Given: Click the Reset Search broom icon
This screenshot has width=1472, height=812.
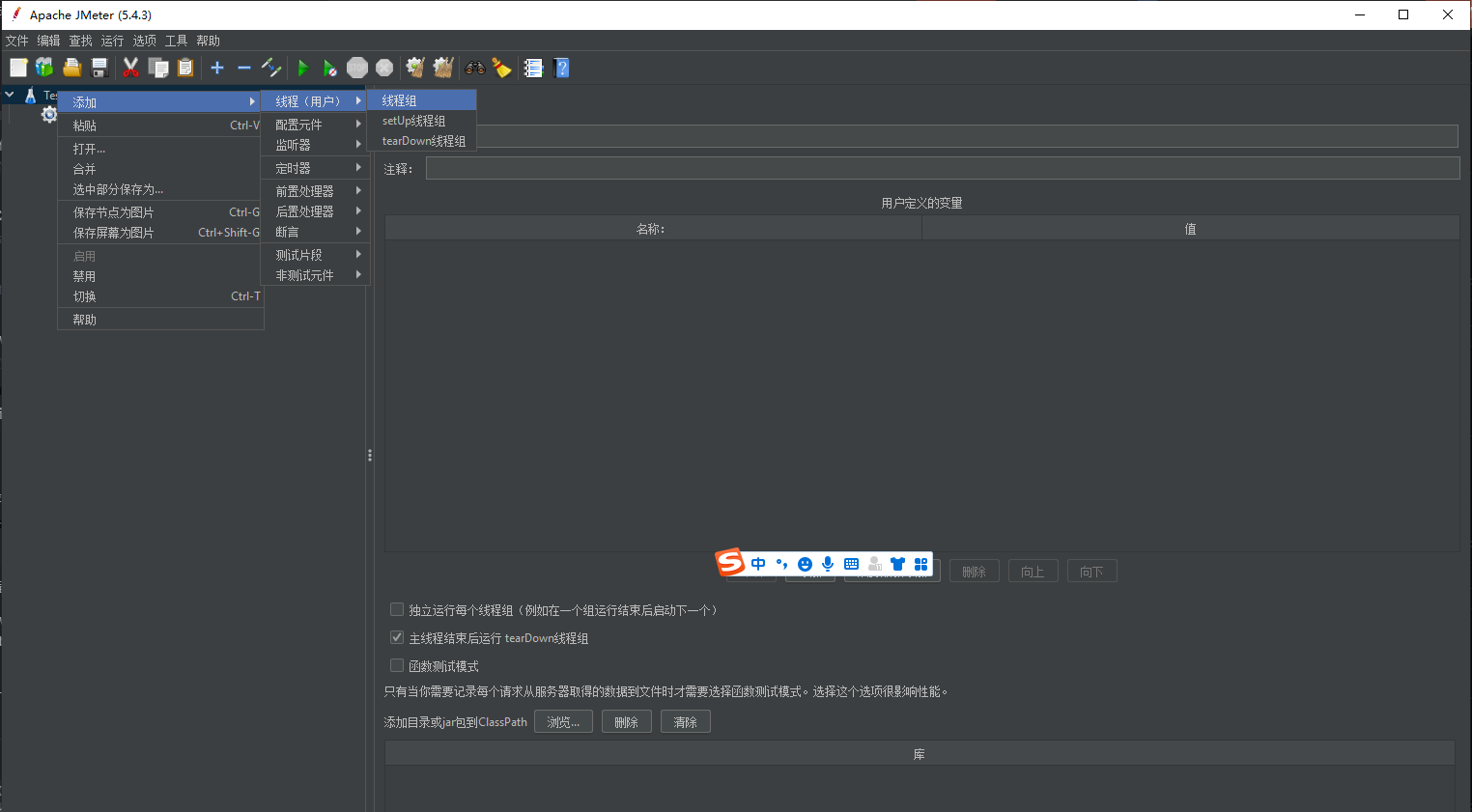Looking at the screenshot, I should [x=501, y=68].
